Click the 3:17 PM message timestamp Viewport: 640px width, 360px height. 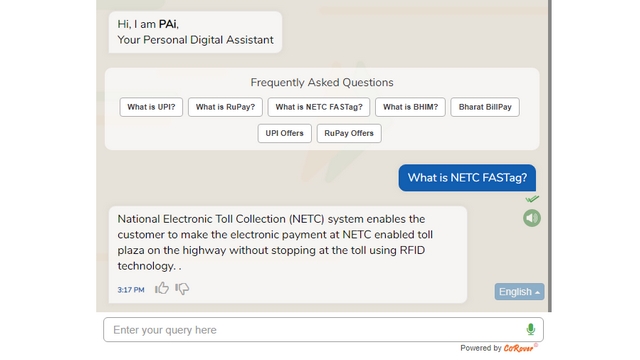[x=131, y=290]
